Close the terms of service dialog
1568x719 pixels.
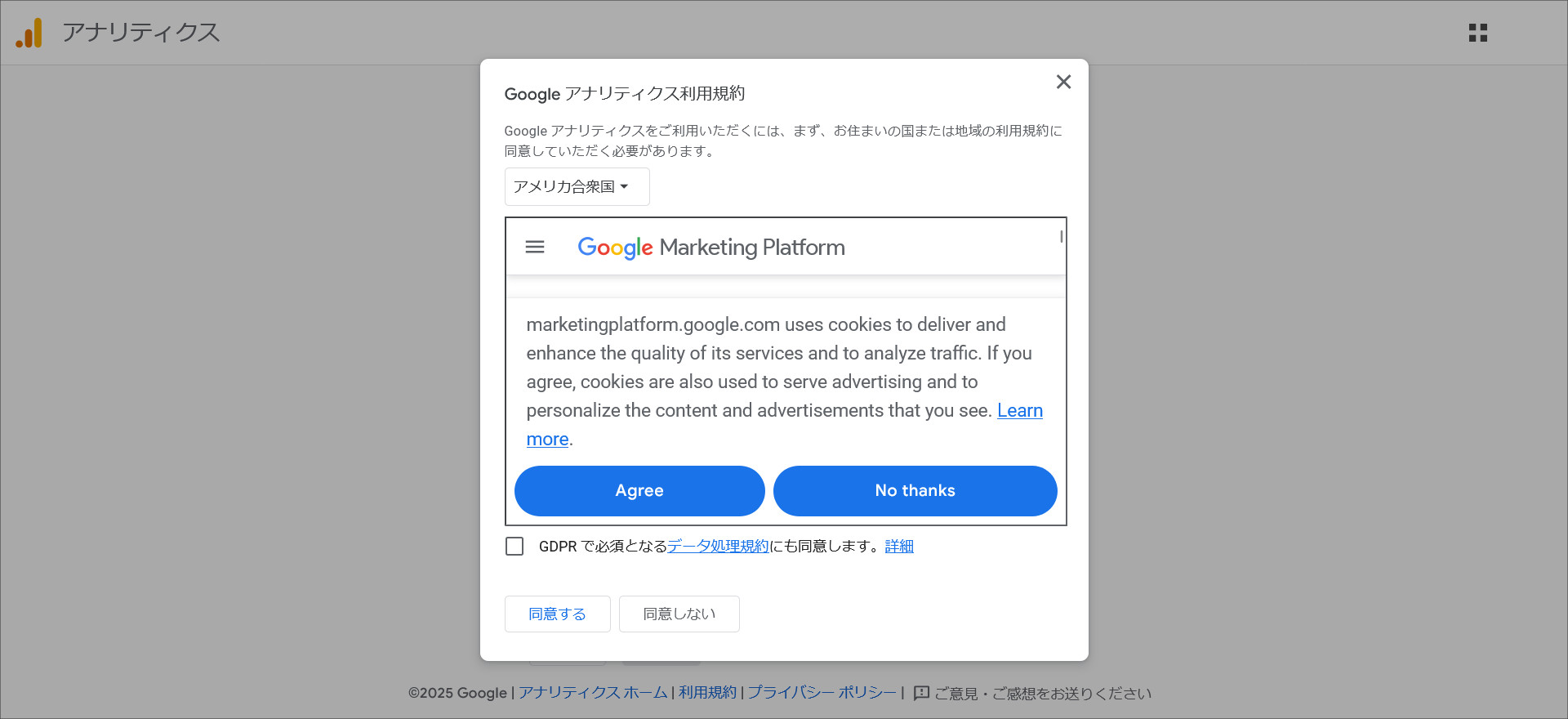(x=1063, y=82)
